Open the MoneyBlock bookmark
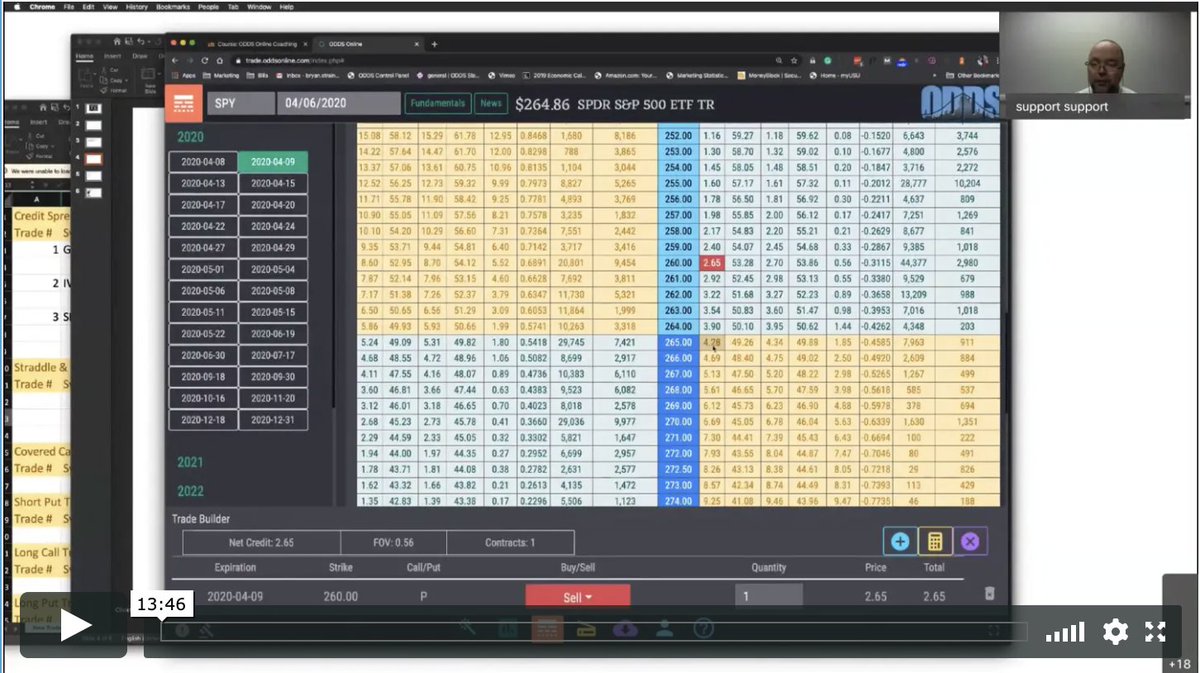 click(x=769, y=75)
